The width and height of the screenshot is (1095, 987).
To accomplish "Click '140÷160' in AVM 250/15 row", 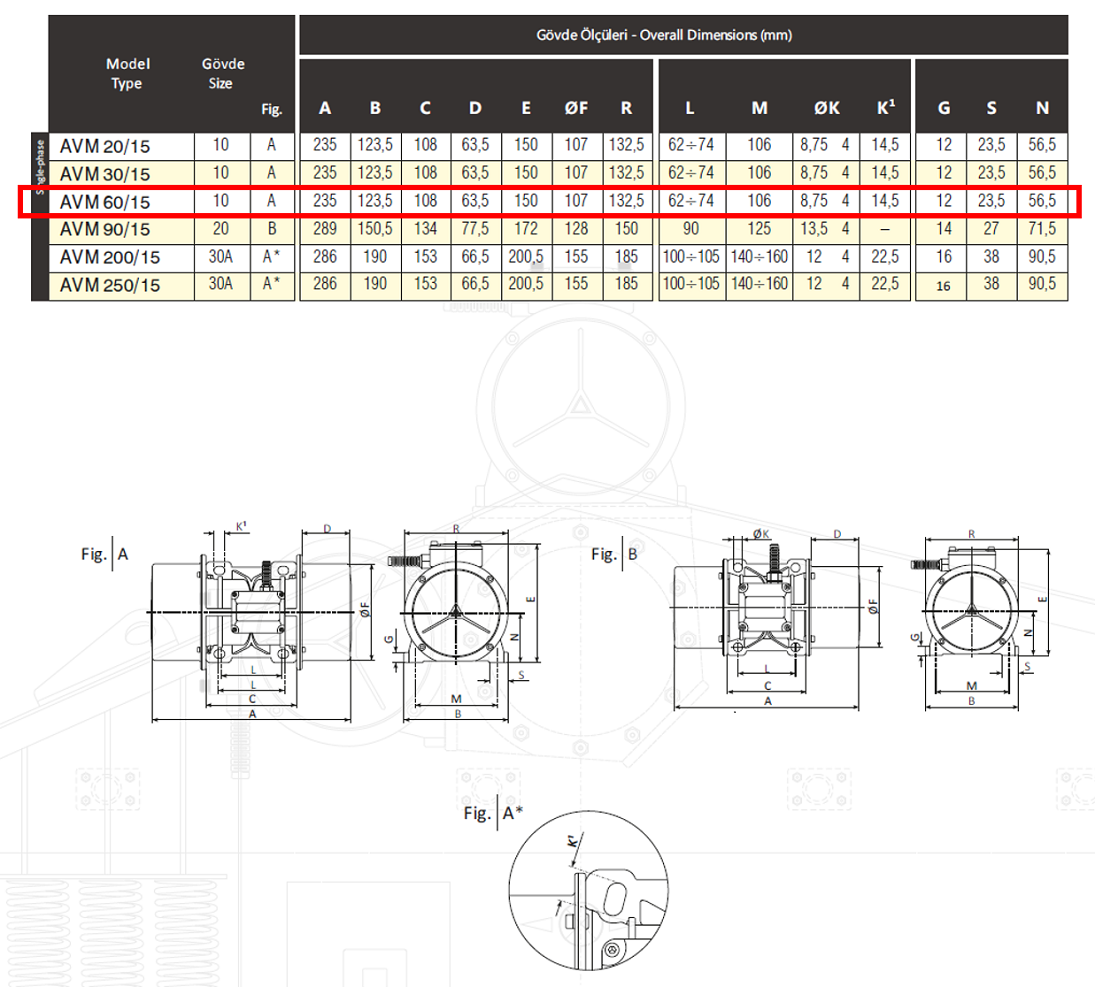I will [759, 284].
